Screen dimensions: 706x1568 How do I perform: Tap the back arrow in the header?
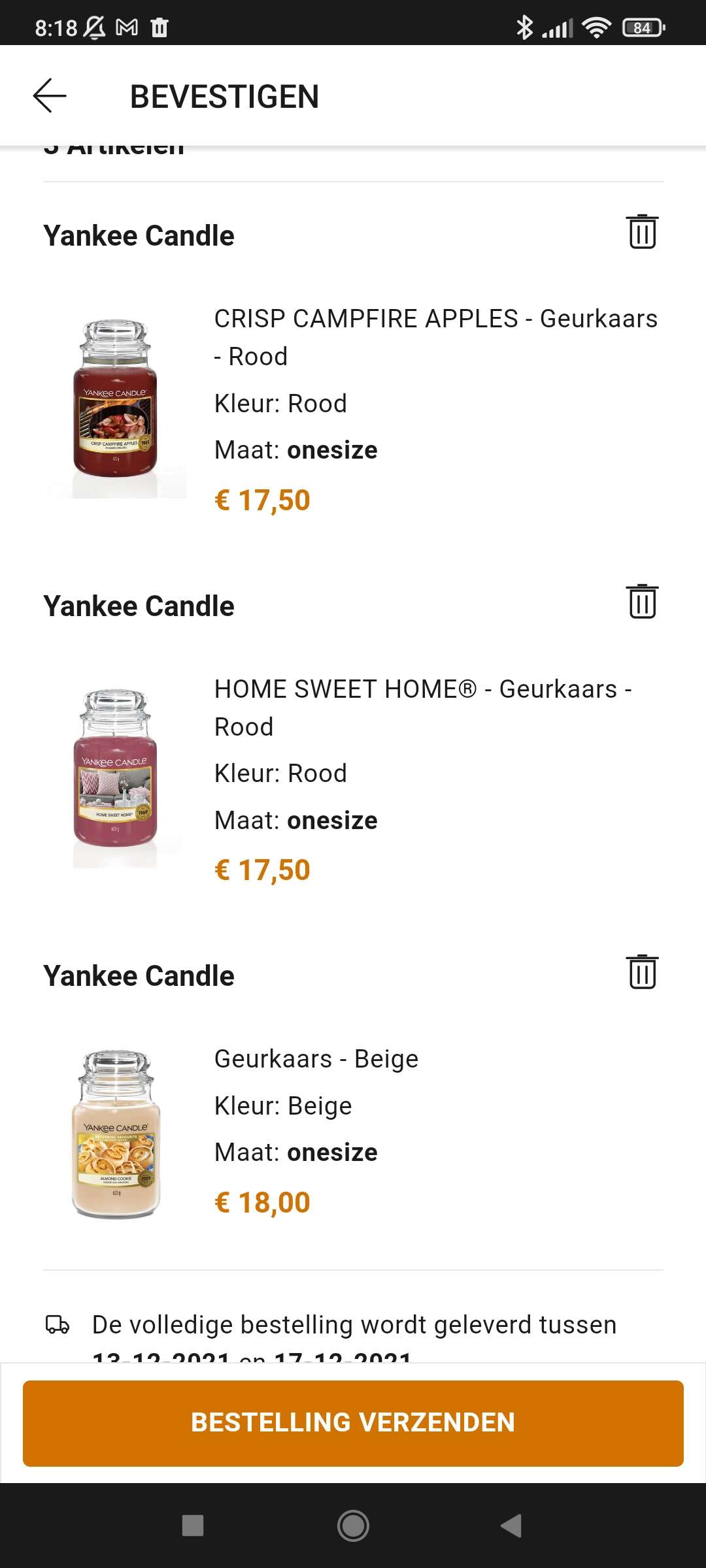pos(50,96)
